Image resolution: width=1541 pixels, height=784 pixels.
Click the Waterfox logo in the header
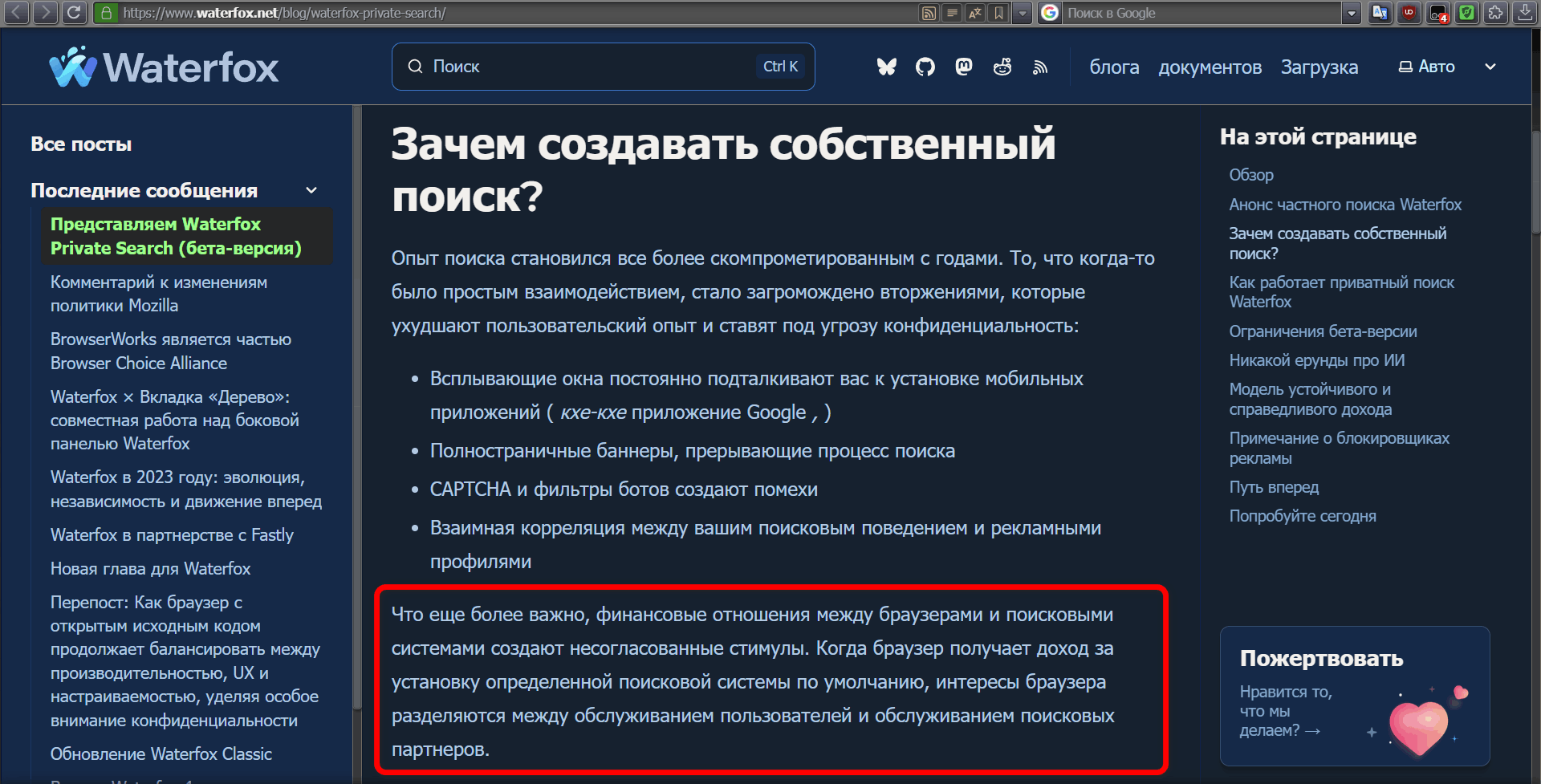click(x=164, y=67)
